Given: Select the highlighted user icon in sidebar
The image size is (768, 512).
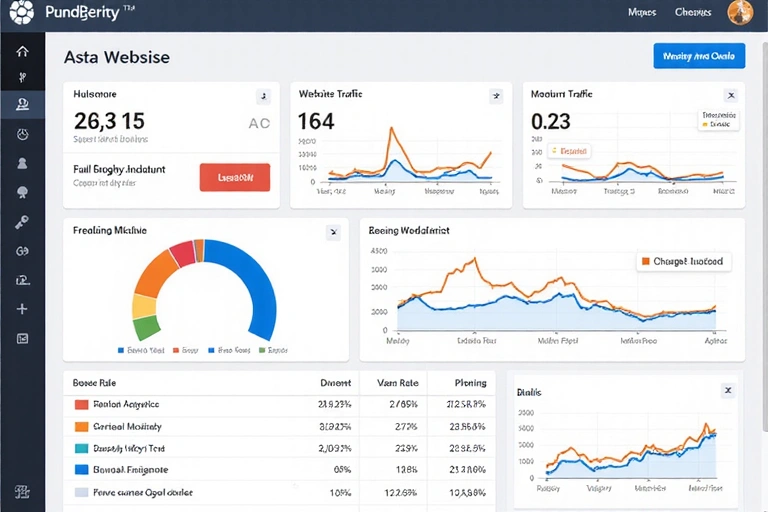Looking at the screenshot, I should pos(22,104).
